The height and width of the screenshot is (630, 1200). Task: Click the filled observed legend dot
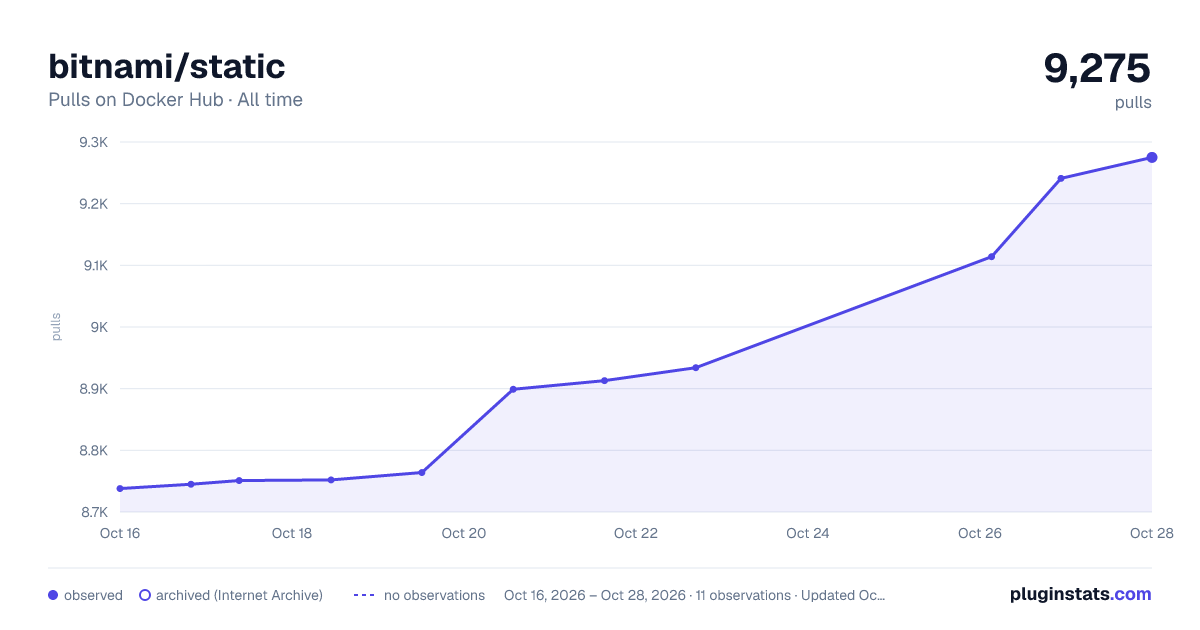(53, 595)
